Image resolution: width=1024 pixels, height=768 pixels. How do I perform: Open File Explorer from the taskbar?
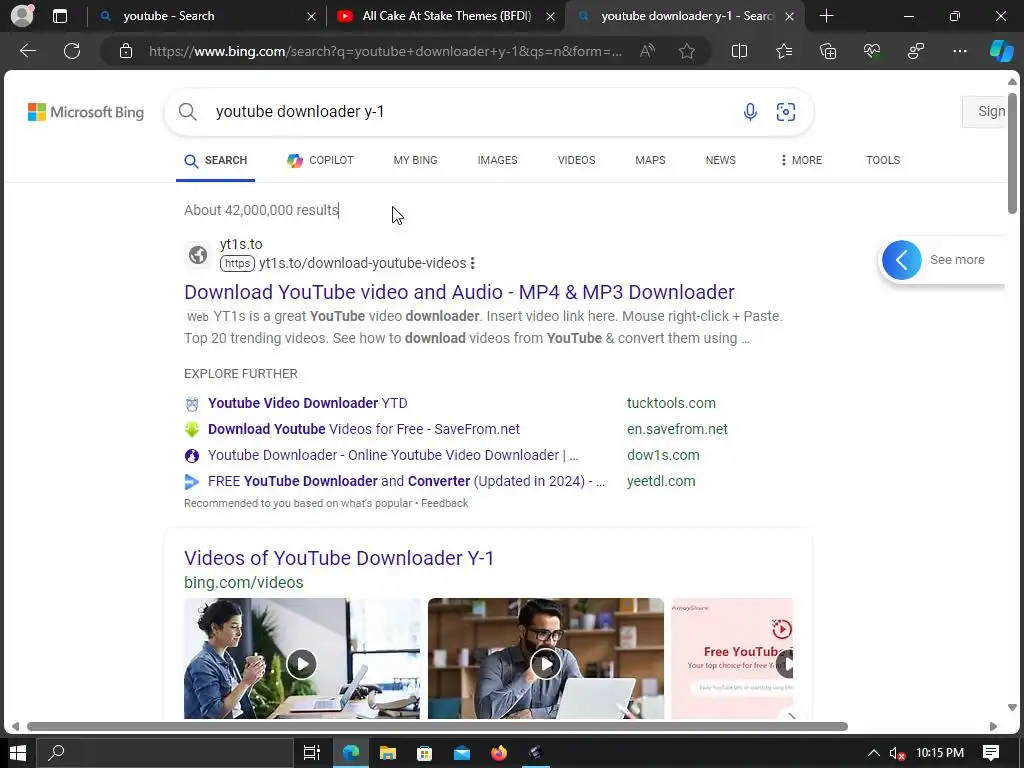388,753
